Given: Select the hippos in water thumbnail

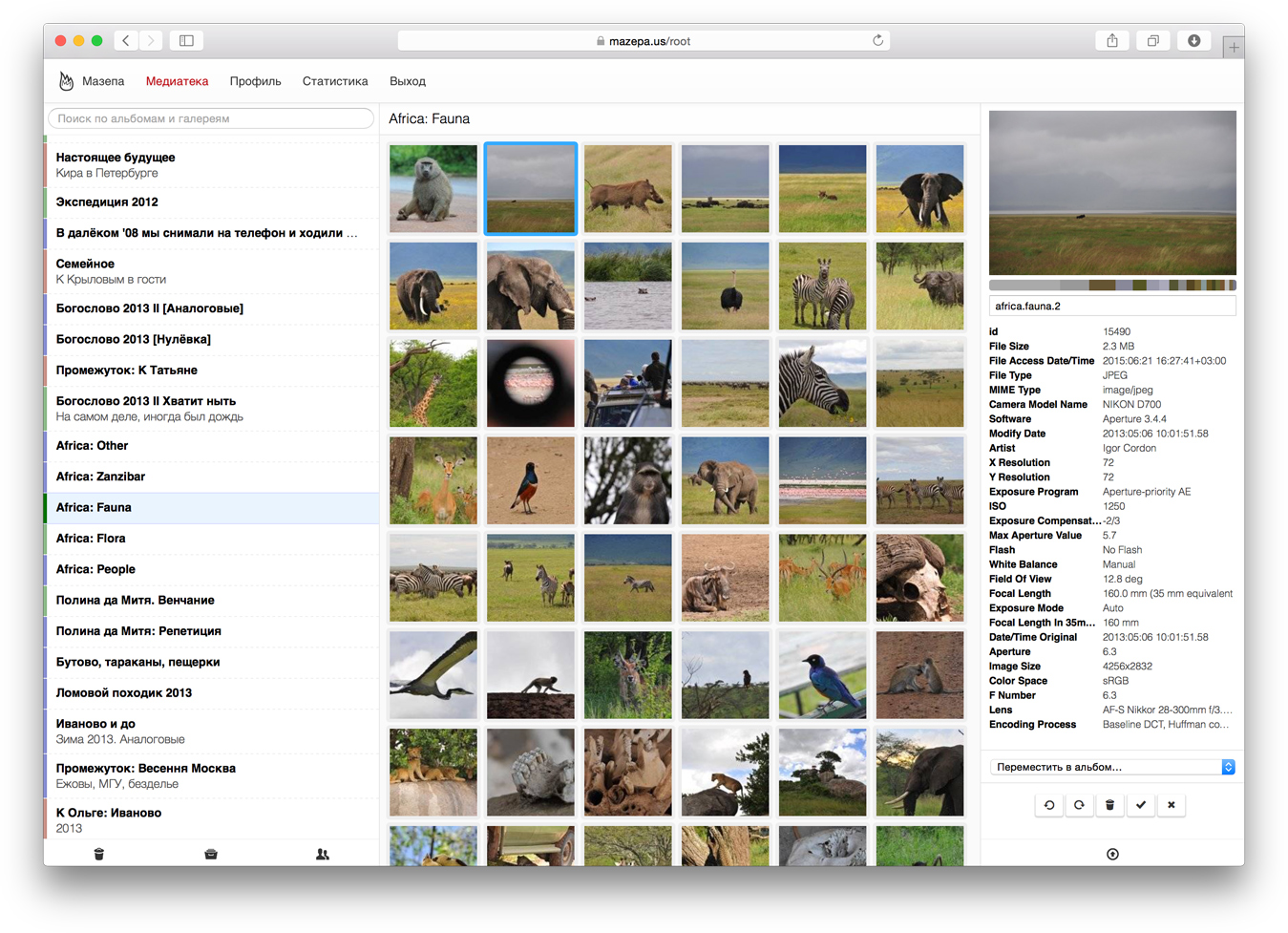Looking at the screenshot, I should click(628, 286).
